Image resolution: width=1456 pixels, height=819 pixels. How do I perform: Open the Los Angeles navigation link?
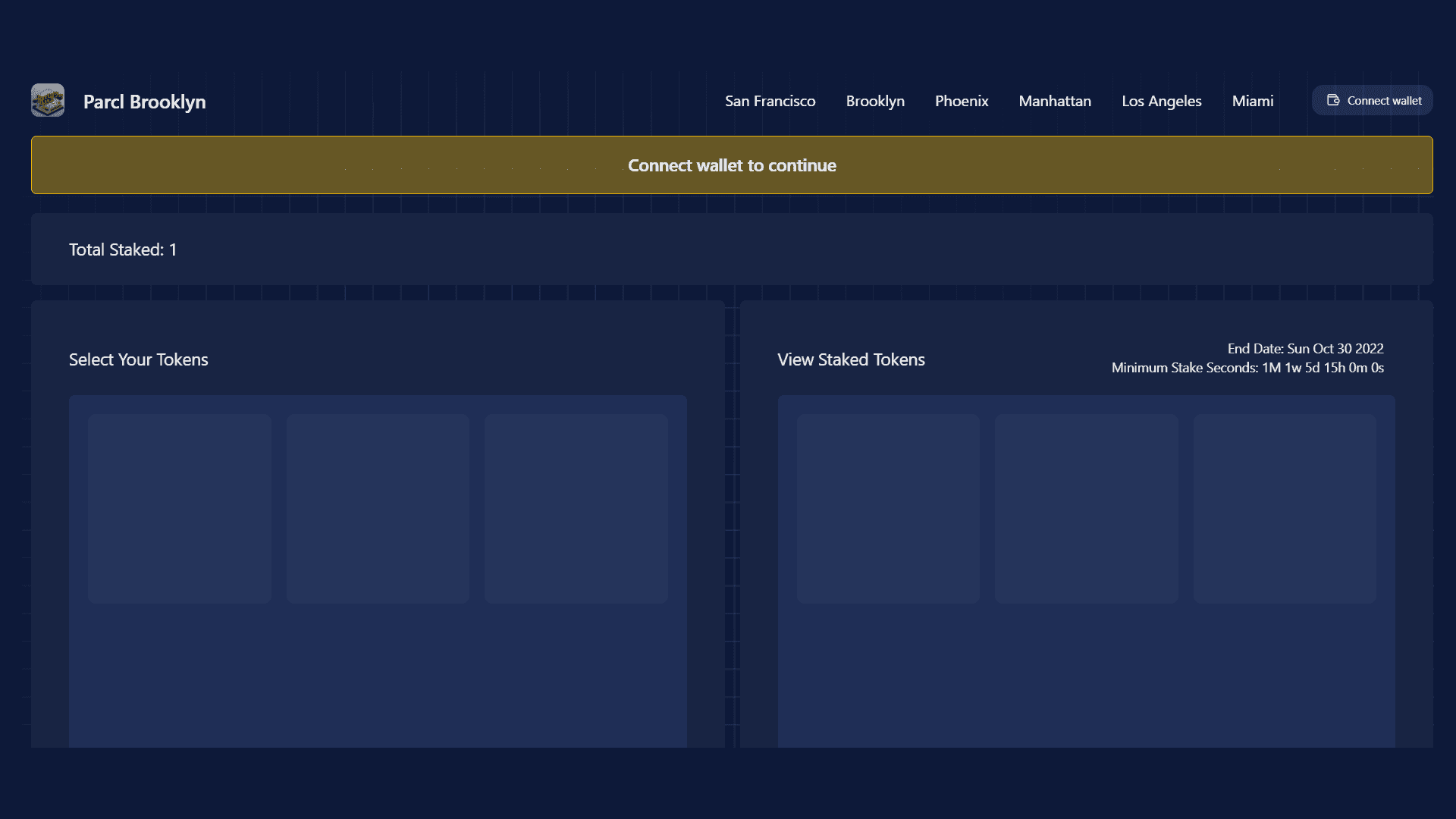1161,101
